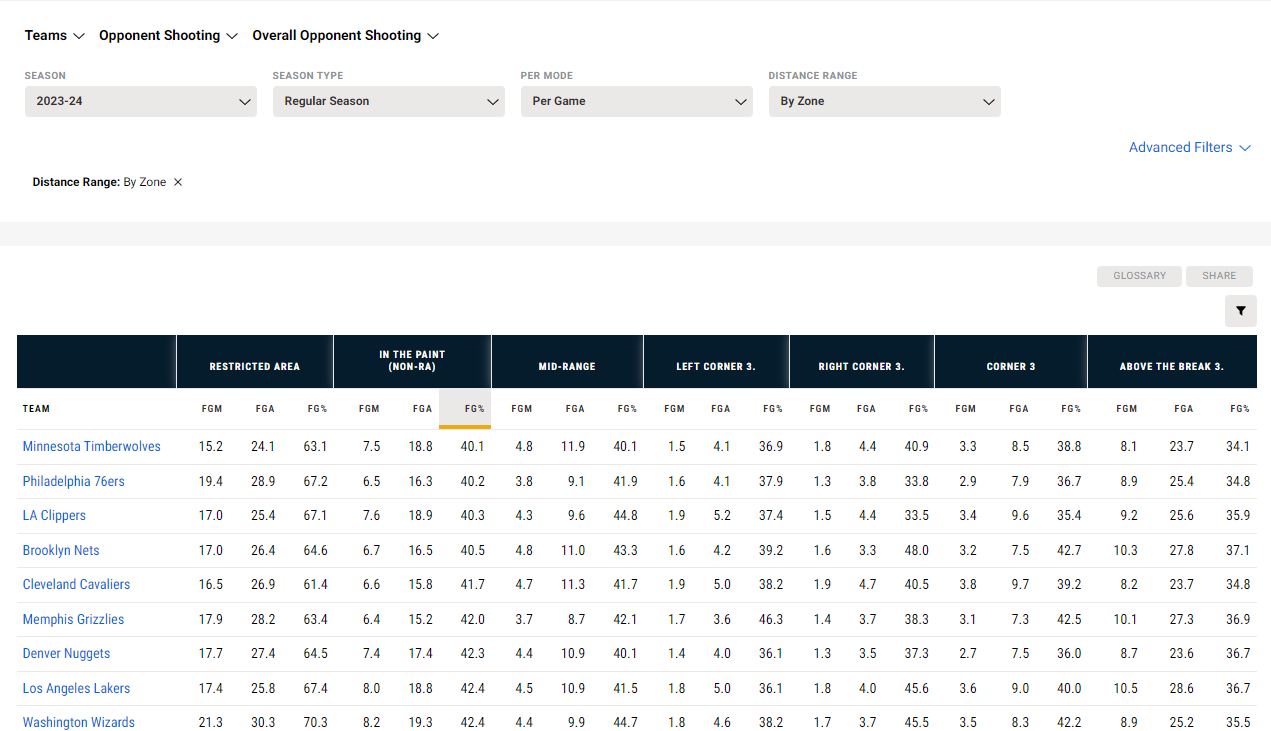Viewport: 1271px width, 731px height.
Task: Select 76ers Restricted Area FGM value 19.4
Action: pyautogui.click(x=211, y=482)
